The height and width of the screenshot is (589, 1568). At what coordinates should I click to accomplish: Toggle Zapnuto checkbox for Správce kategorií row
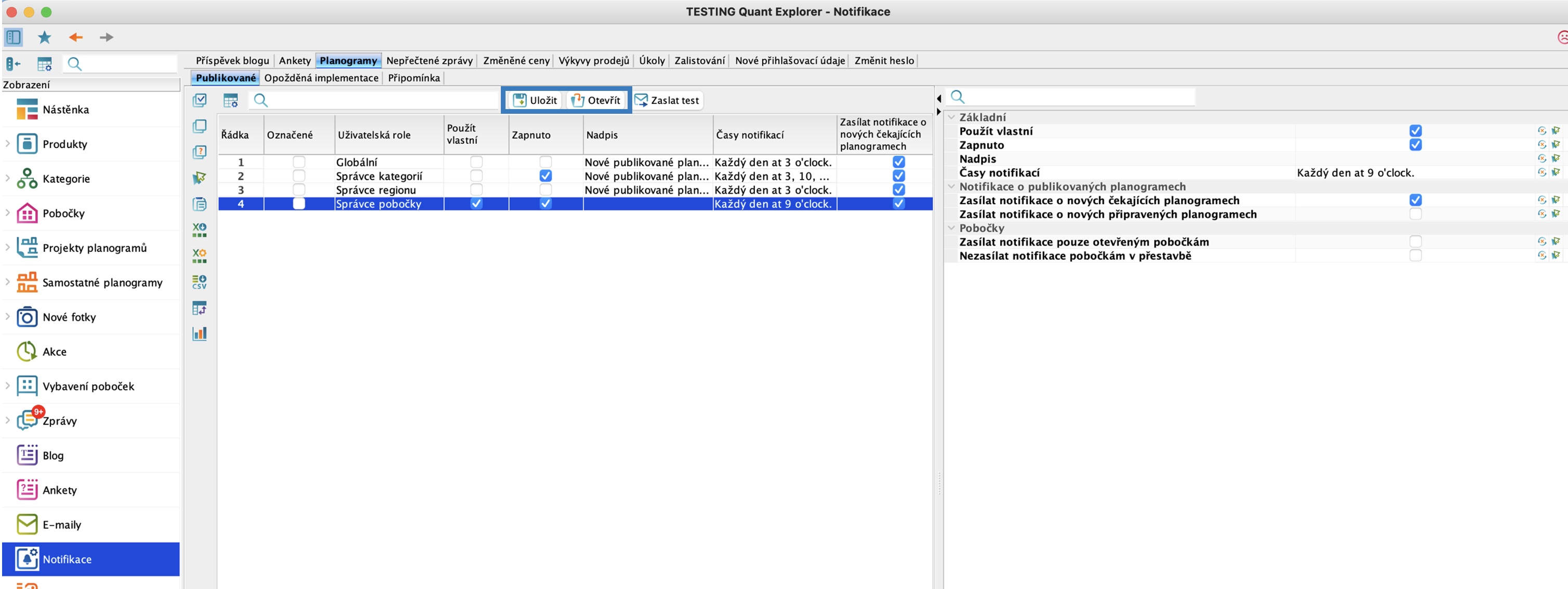(546, 176)
